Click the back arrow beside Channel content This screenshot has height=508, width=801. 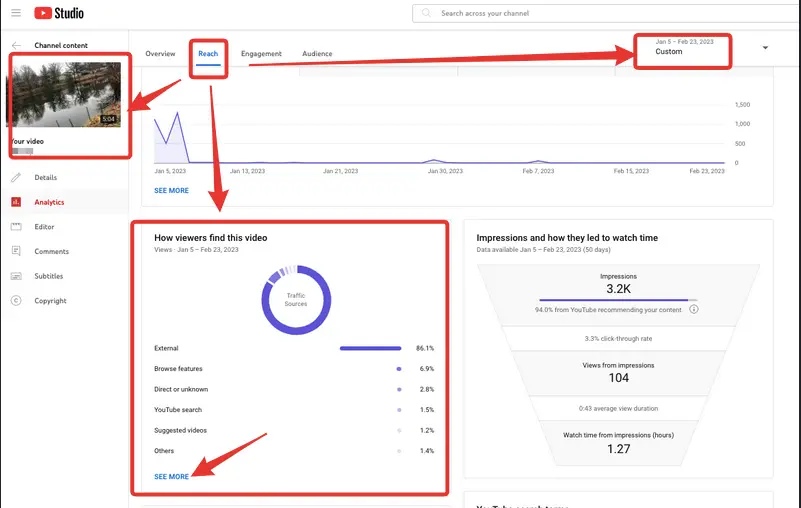[16, 46]
